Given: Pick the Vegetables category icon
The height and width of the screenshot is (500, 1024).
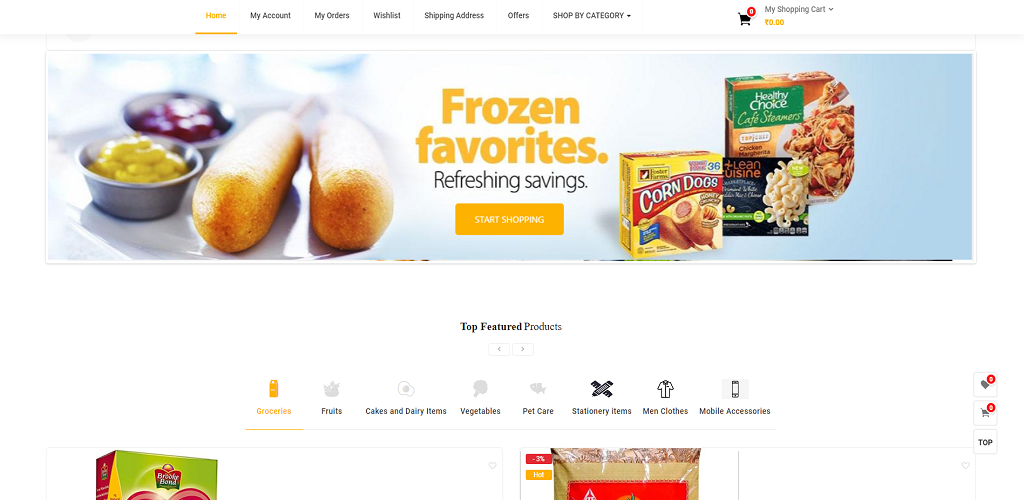Looking at the screenshot, I should point(480,388).
